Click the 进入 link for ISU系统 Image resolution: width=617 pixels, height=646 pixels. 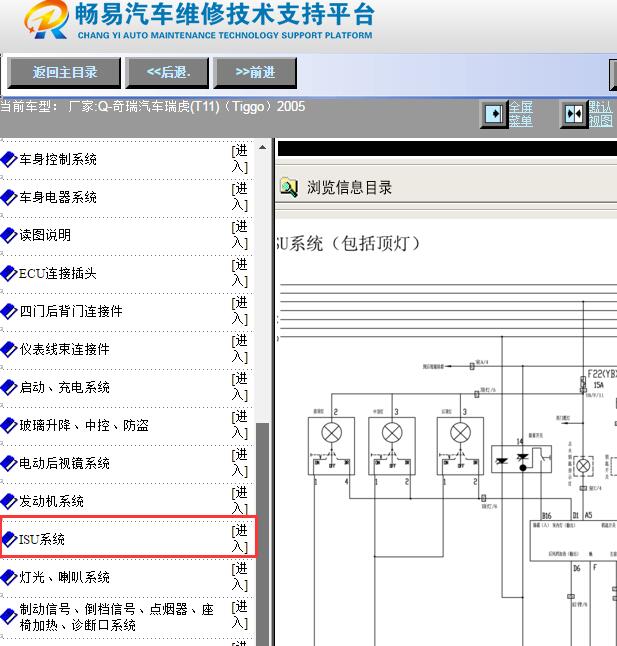point(240,539)
